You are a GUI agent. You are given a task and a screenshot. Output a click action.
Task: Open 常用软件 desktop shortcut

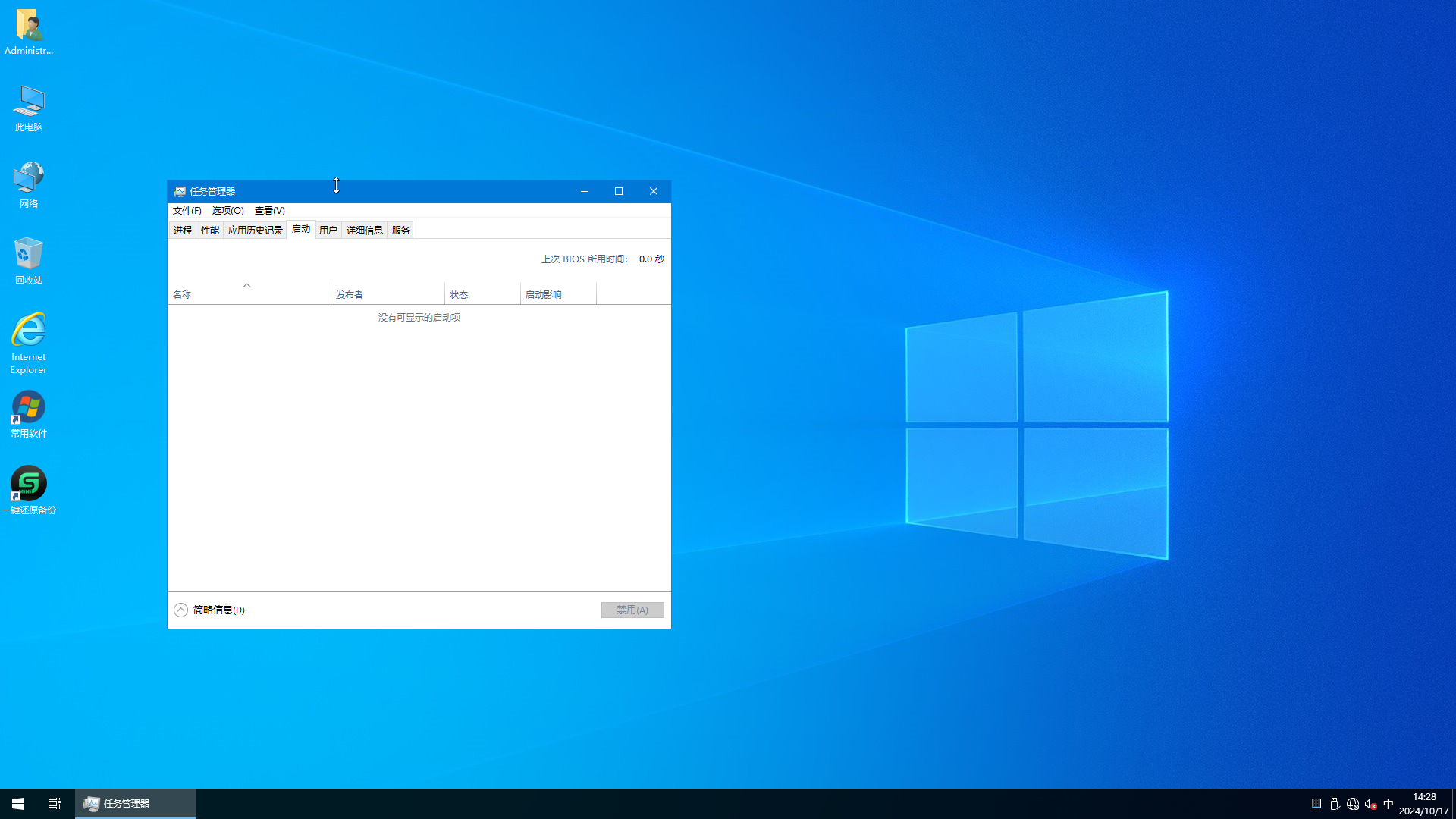29,415
